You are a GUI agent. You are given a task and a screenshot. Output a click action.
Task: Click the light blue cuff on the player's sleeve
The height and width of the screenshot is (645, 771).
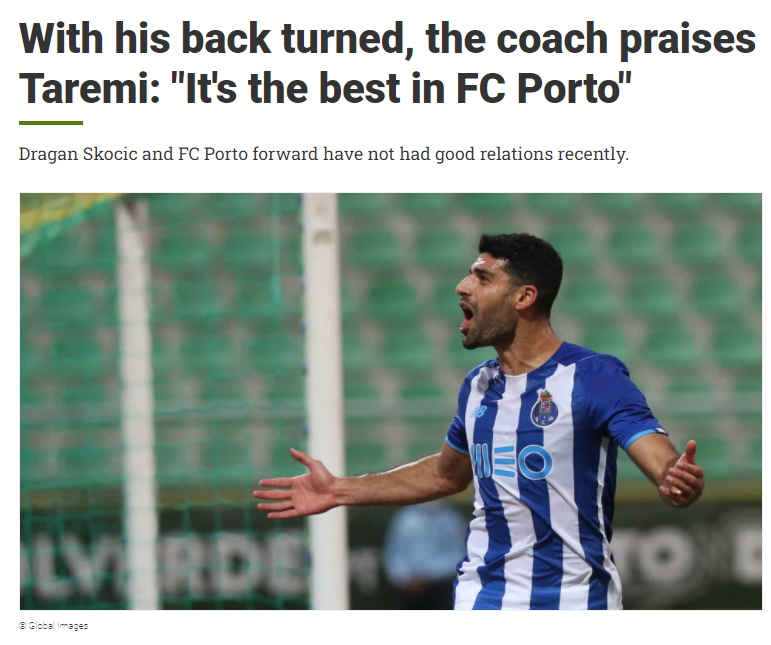pos(645,437)
